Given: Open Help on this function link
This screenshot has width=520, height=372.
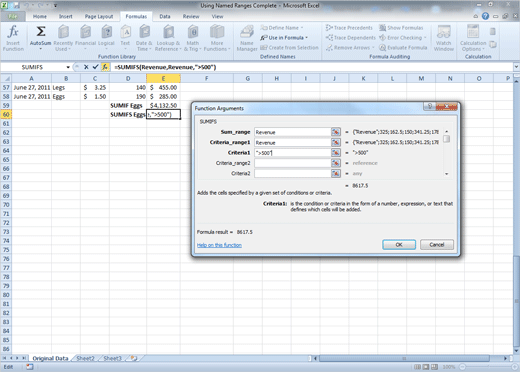Looking at the screenshot, I should click(x=219, y=245).
